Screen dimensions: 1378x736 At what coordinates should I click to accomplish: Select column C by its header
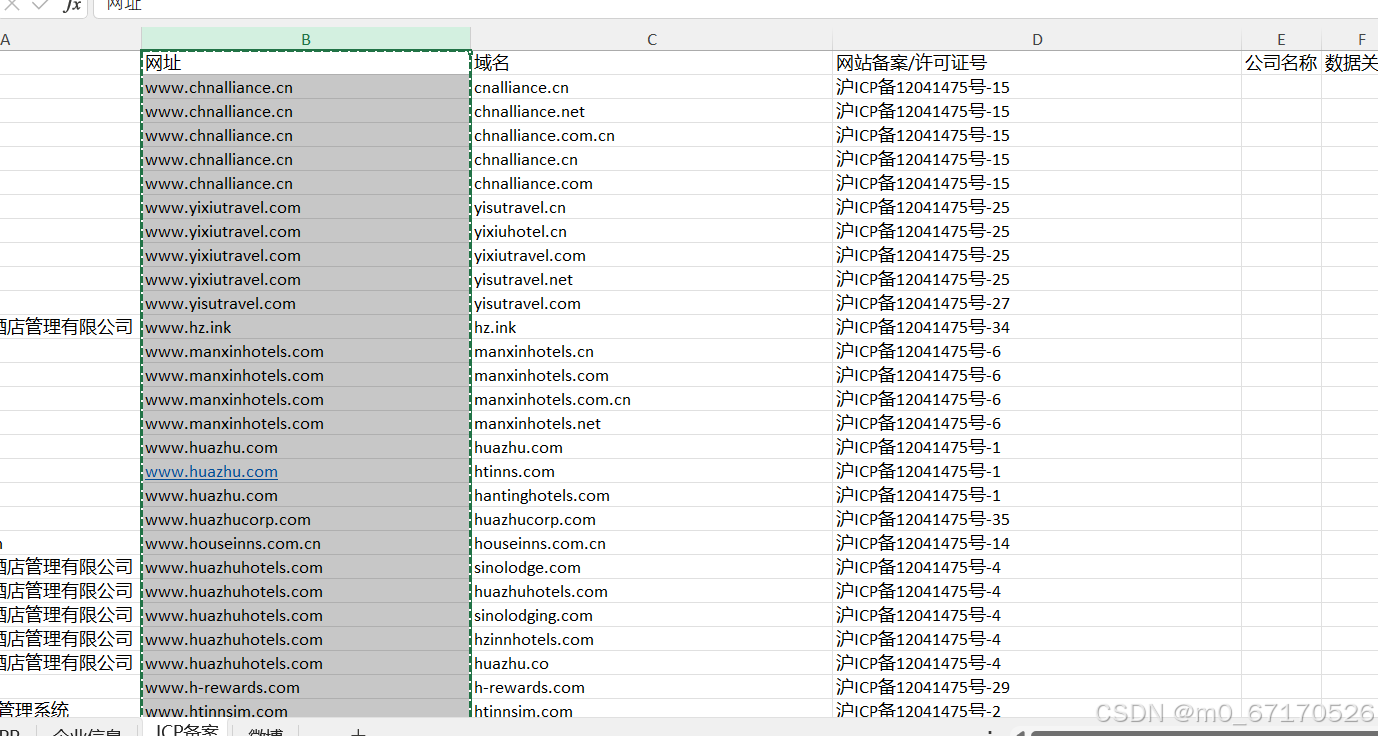(x=652, y=40)
